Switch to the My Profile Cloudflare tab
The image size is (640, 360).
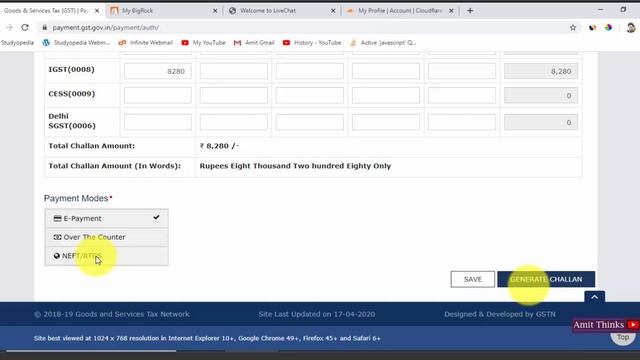pos(399,11)
